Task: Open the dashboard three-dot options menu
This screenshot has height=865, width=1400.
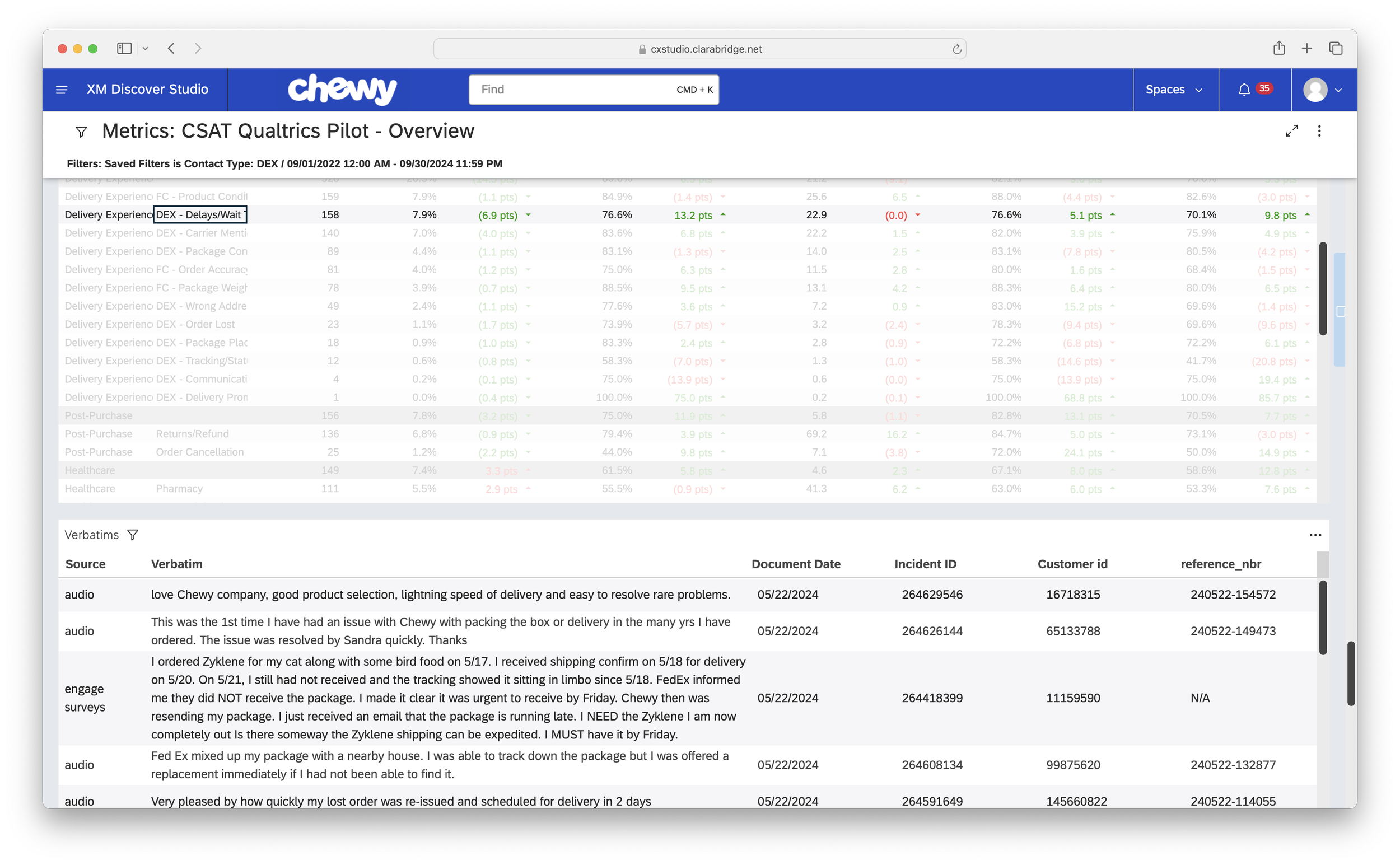Action: point(1319,131)
